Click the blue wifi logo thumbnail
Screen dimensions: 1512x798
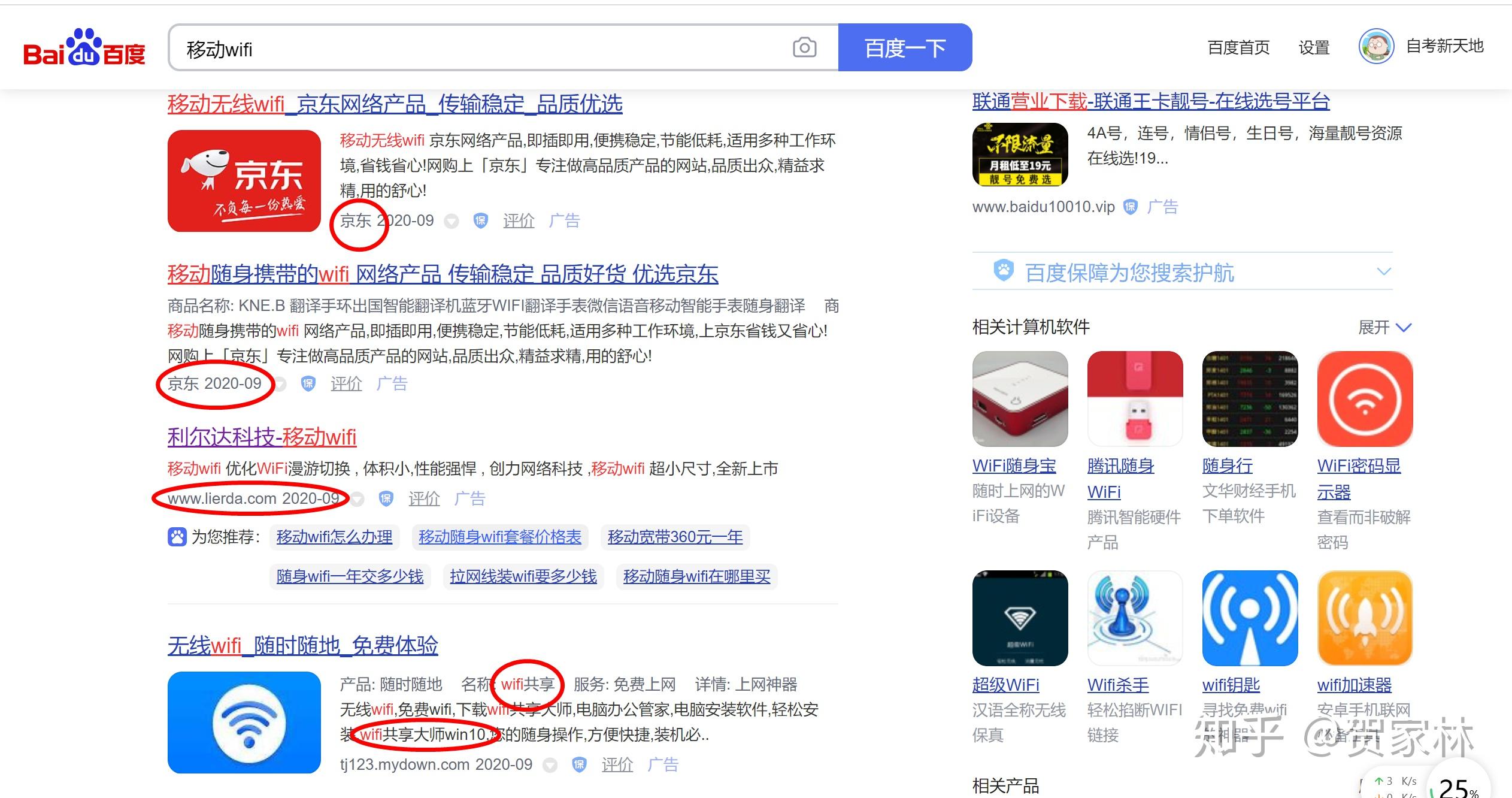pyautogui.click(x=244, y=723)
